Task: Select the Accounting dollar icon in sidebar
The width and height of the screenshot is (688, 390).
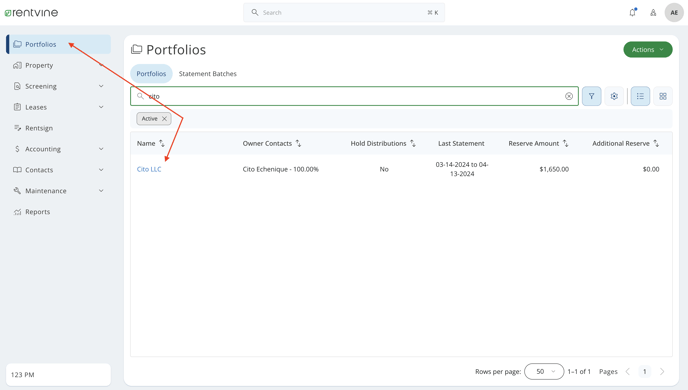Action: 17,149
